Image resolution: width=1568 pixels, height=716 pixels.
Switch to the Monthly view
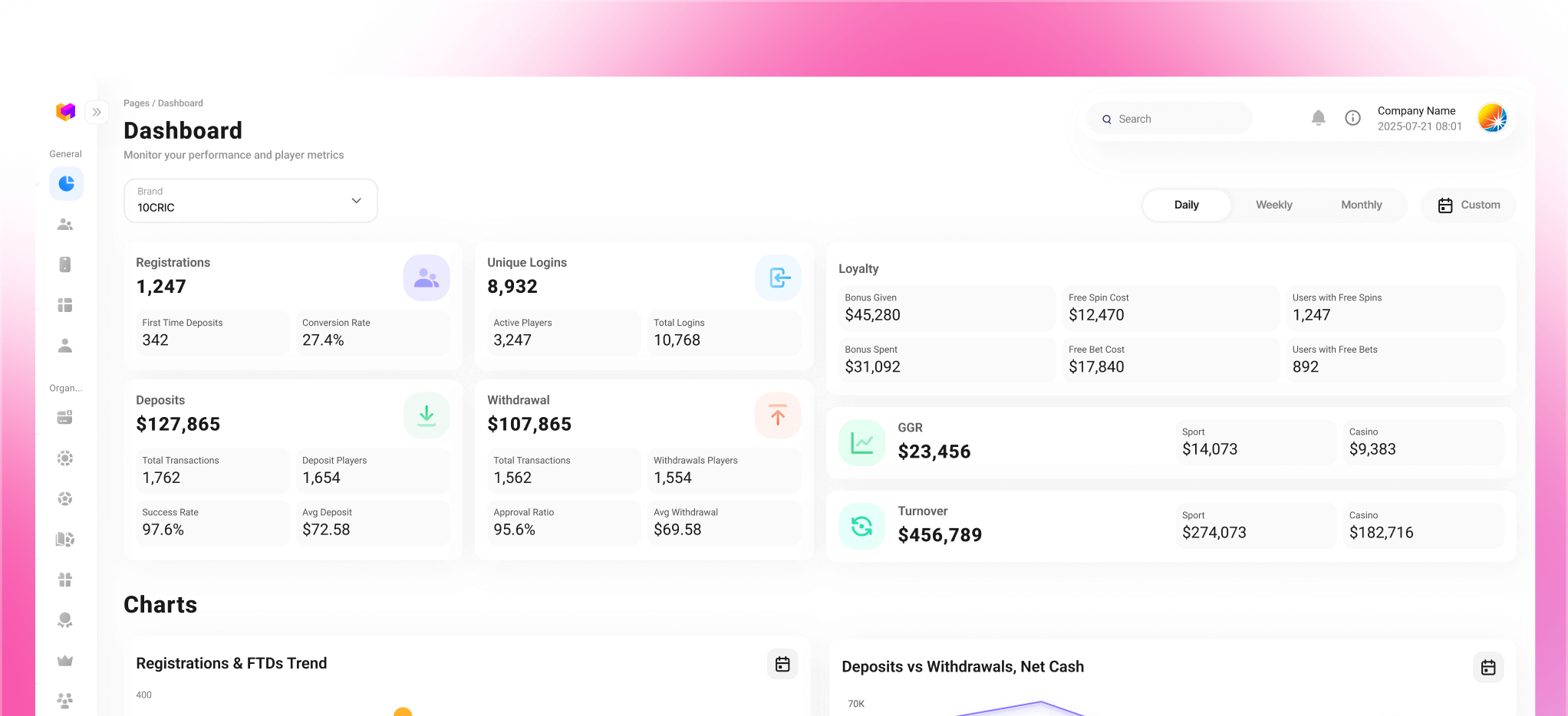click(x=1362, y=205)
